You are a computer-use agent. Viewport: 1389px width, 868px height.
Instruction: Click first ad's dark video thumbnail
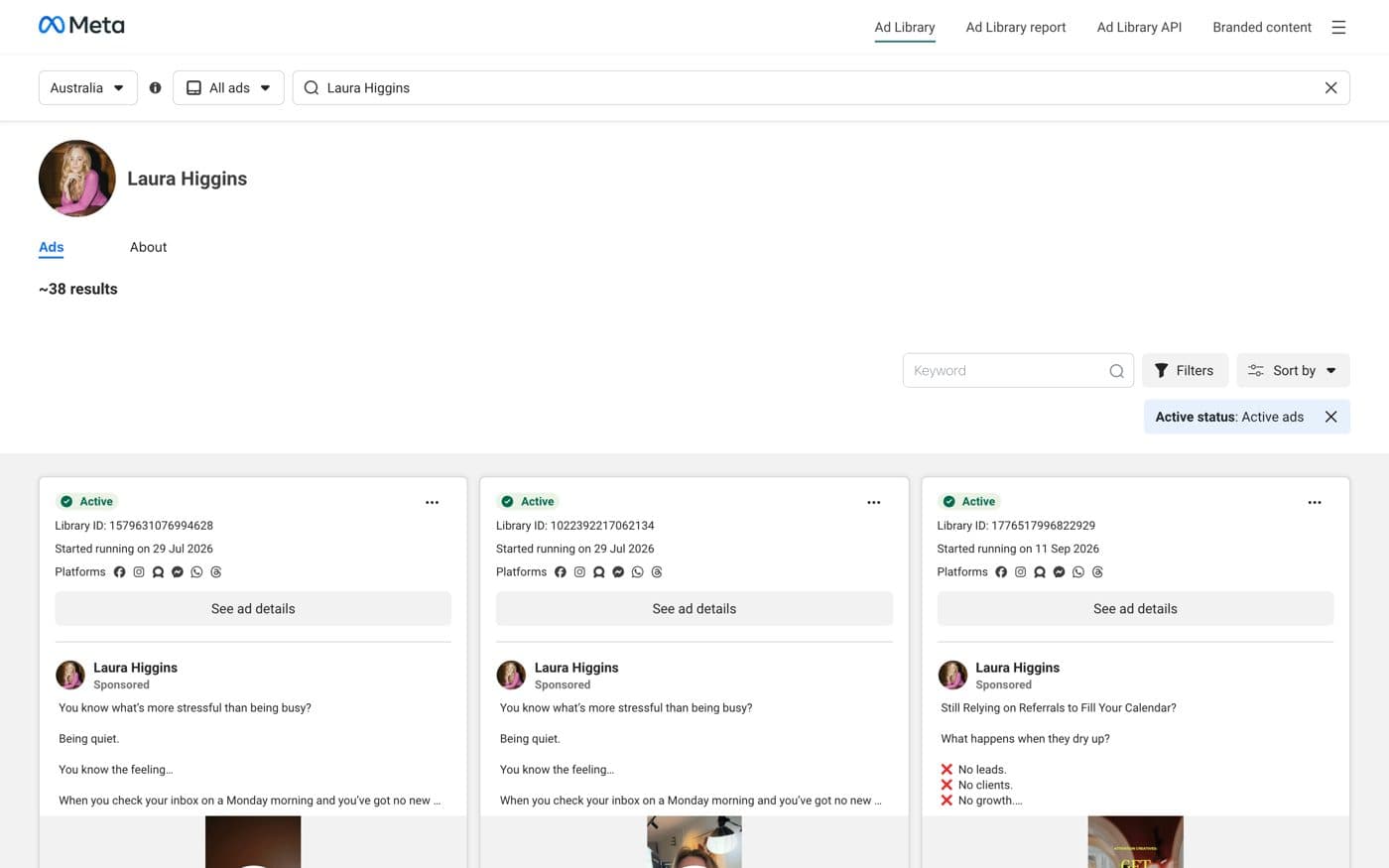click(253, 841)
